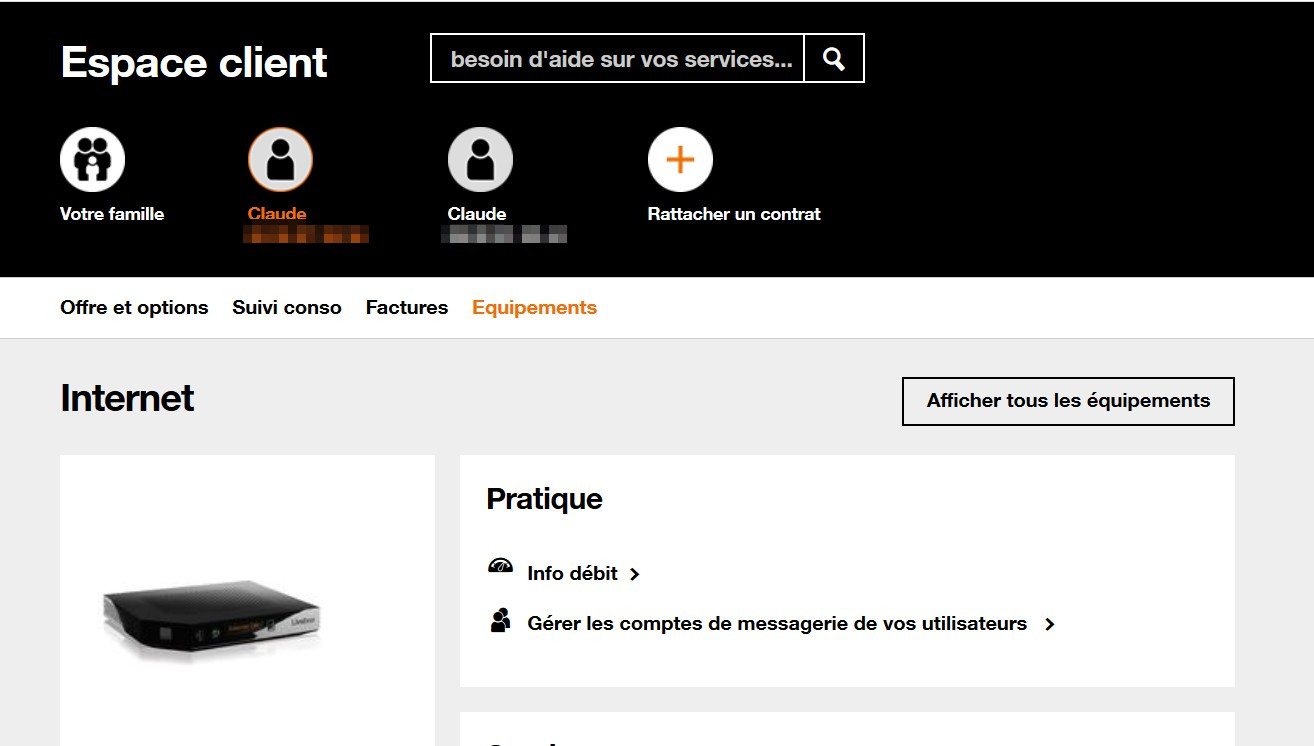Expand the chevron after Gérer les comptes
Screen dimensions: 1314x746
pos(1049,624)
